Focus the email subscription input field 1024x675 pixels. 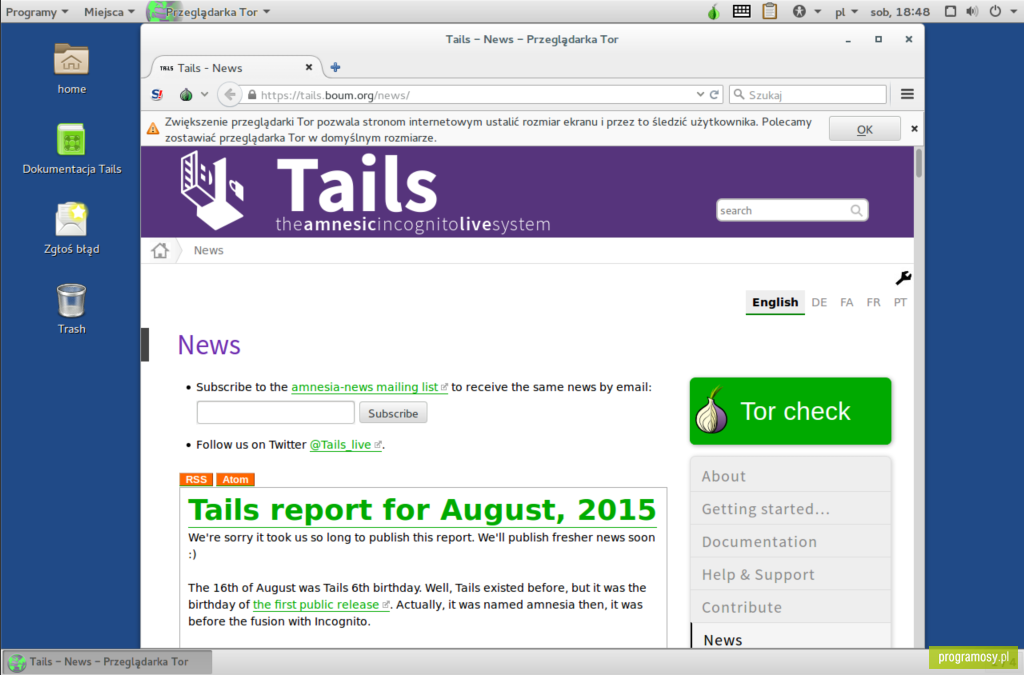(276, 413)
